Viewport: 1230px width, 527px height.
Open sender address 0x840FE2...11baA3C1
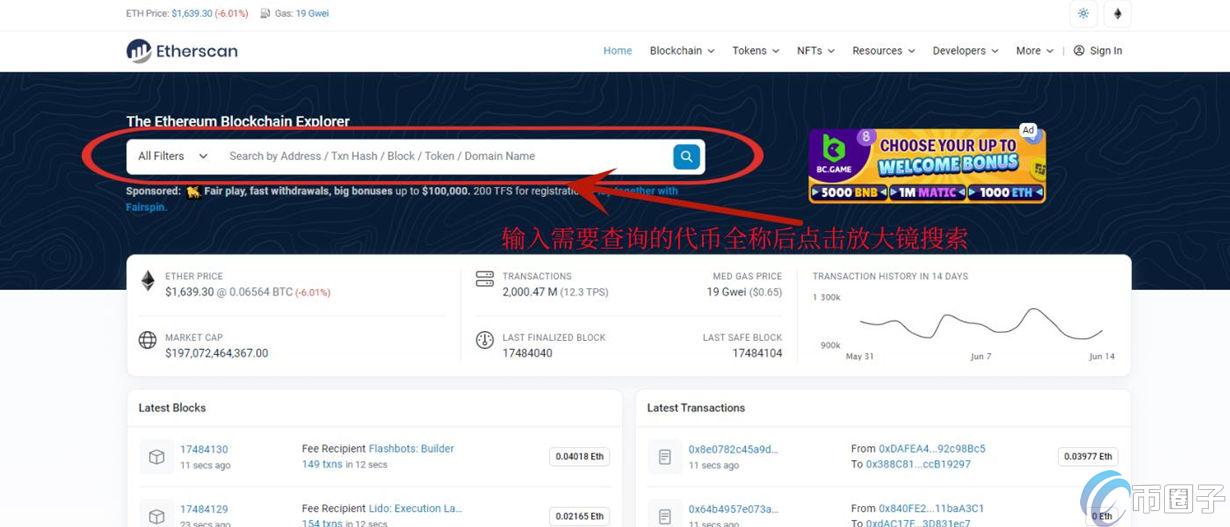click(931, 509)
